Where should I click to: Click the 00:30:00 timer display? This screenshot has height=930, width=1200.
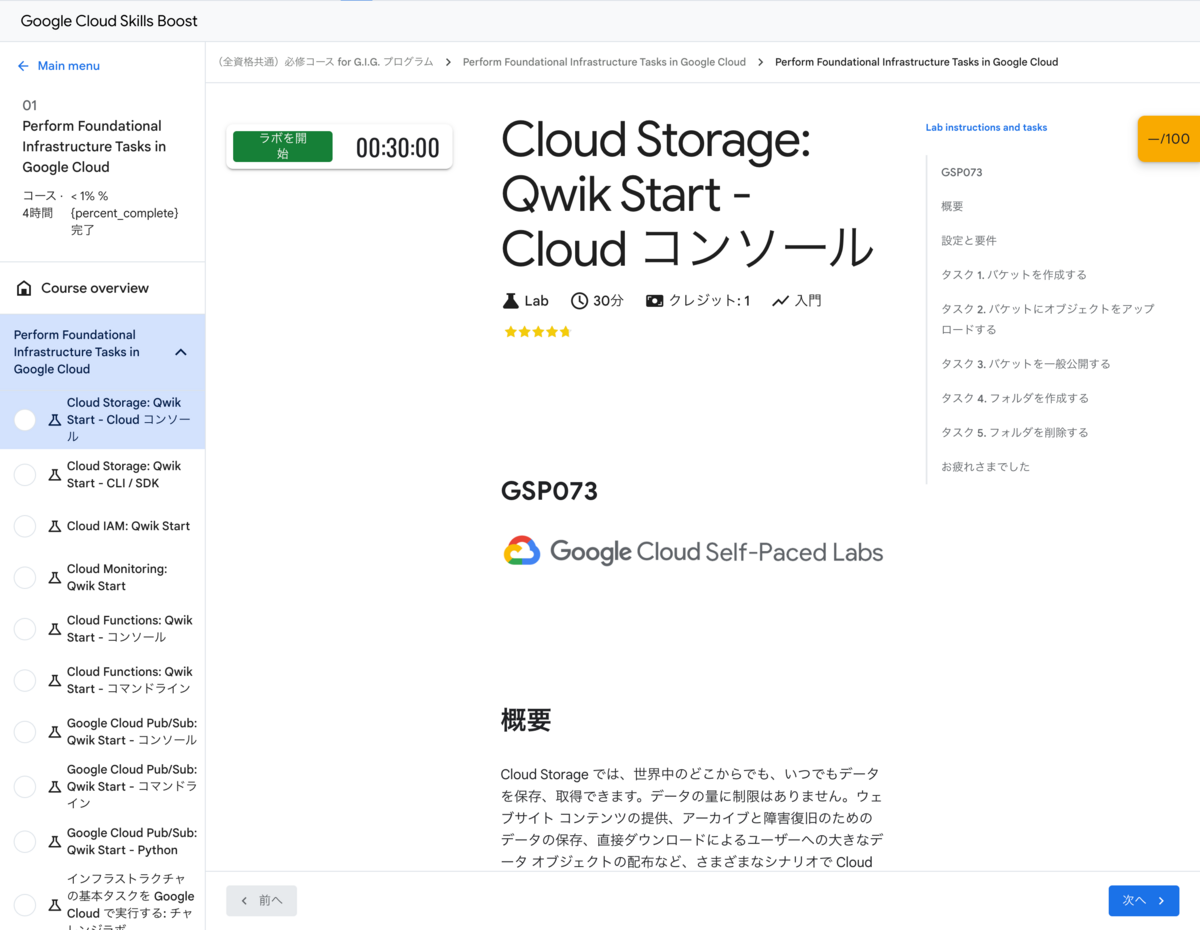tap(397, 146)
